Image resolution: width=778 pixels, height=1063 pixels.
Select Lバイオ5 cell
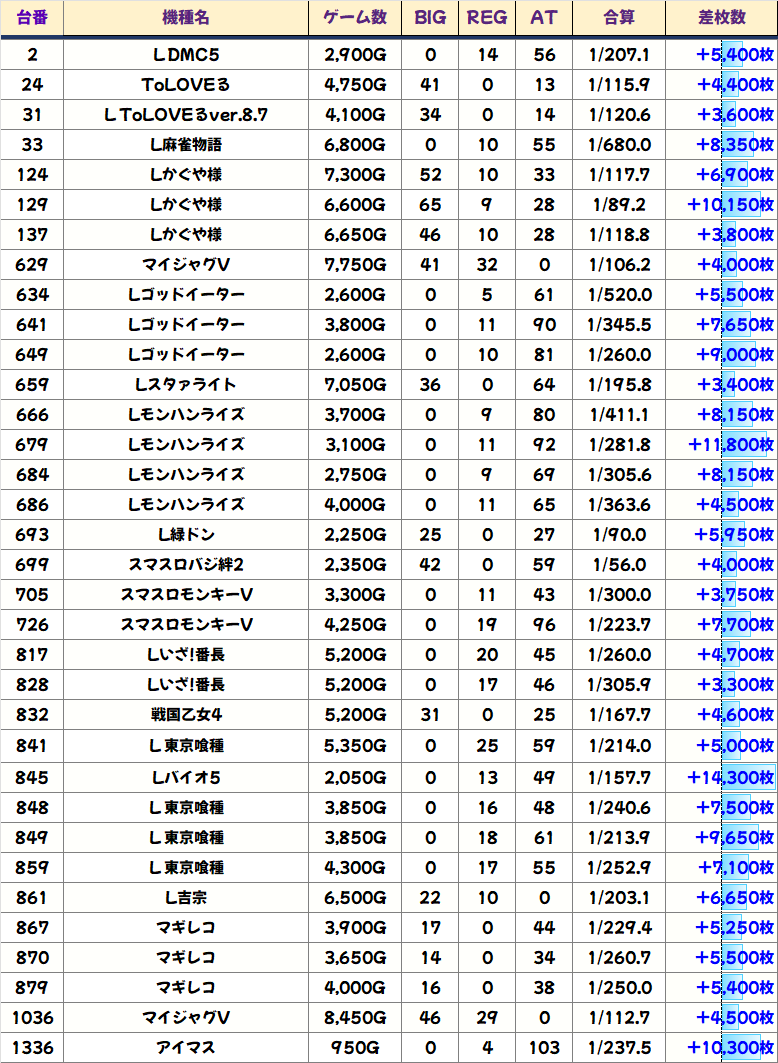click(x=186, y=778)
